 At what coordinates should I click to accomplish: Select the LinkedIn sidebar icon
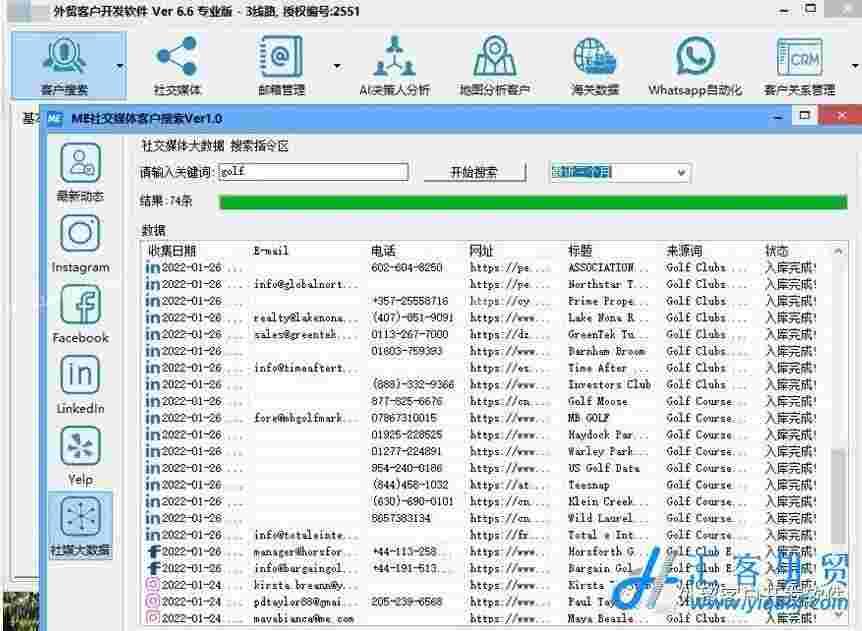click(80, 384)
